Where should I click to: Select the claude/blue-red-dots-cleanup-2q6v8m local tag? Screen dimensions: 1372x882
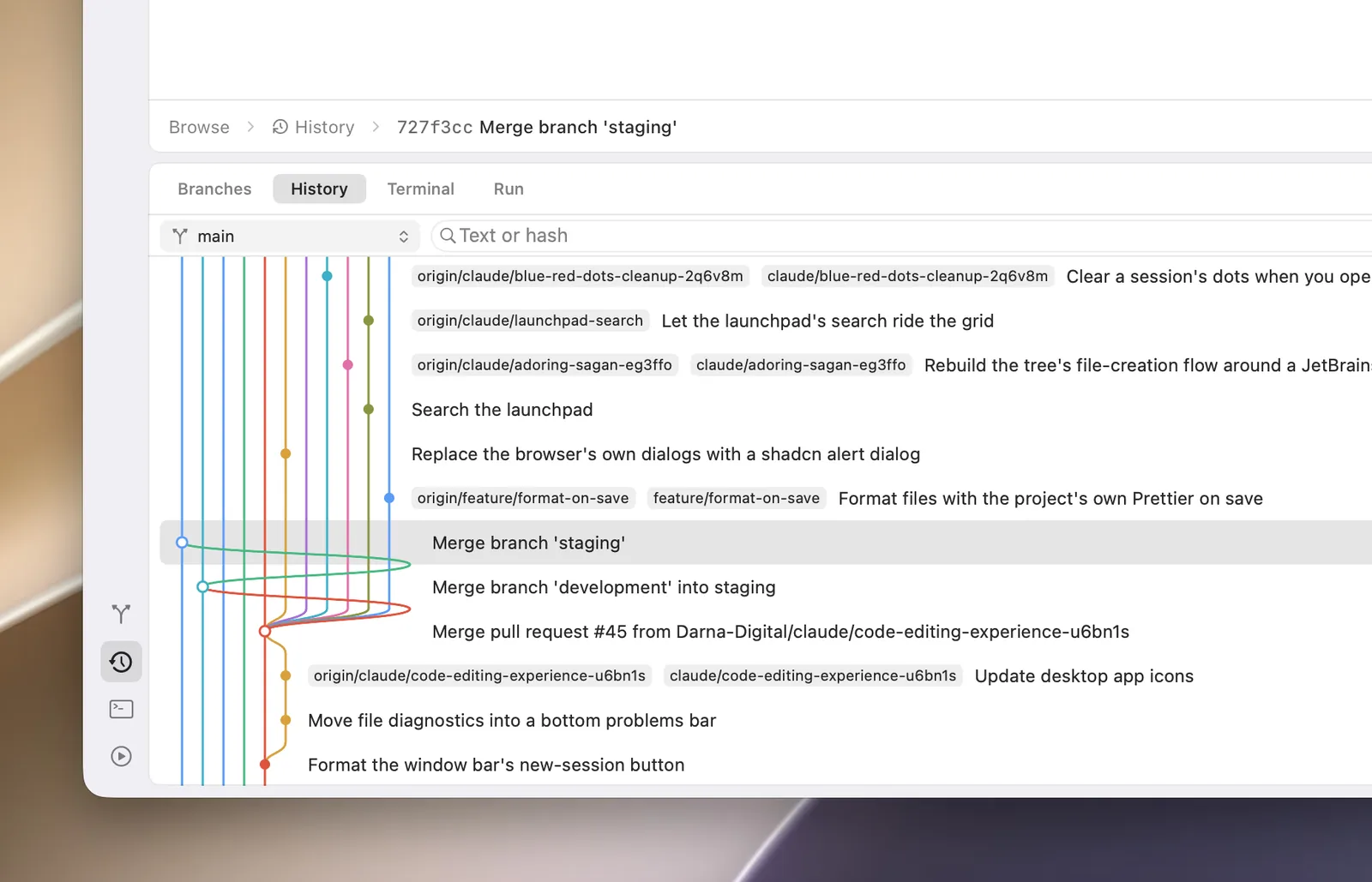coord(907,276)
